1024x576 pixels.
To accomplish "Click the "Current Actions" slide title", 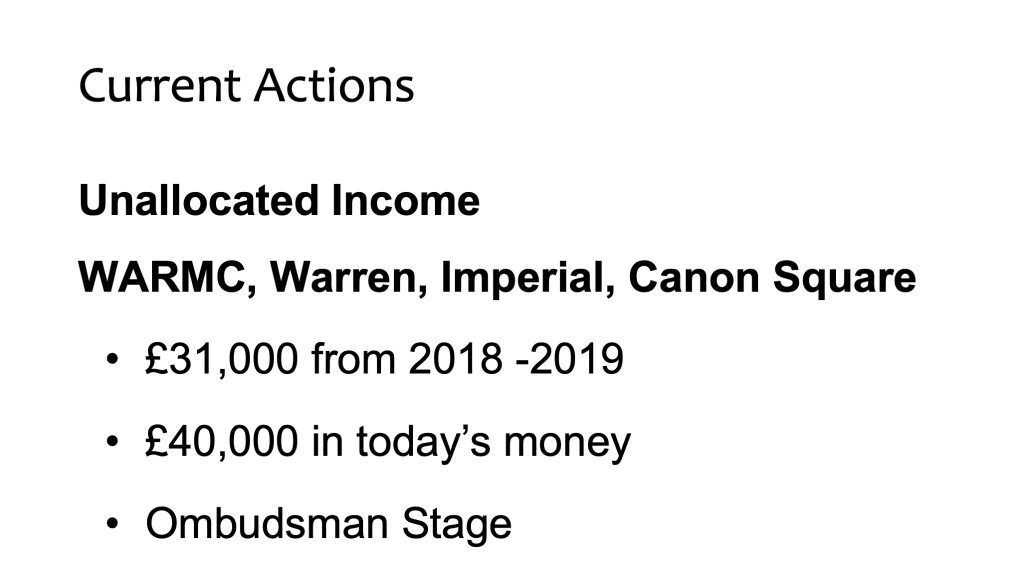I will [246, 86].
